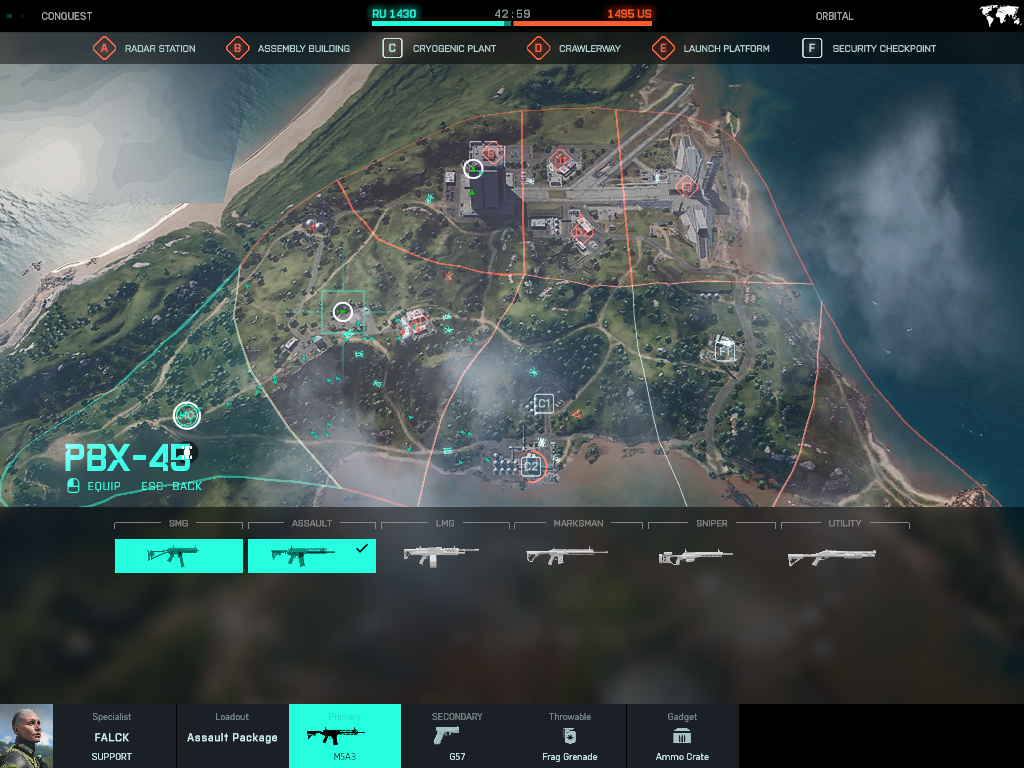
Task: Click the 42:59 match timer
Action: (512, 14)
